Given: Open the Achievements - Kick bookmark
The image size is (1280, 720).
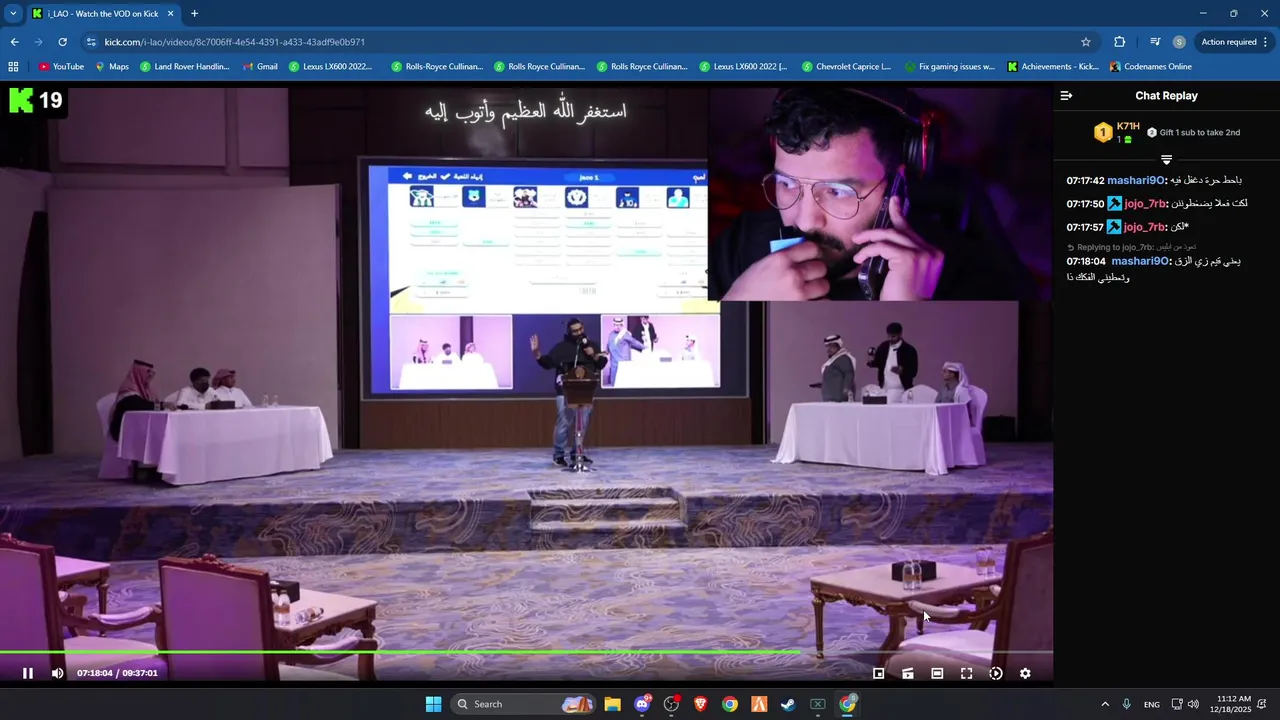Looking at the screenshot, I should pos(1053,67).
